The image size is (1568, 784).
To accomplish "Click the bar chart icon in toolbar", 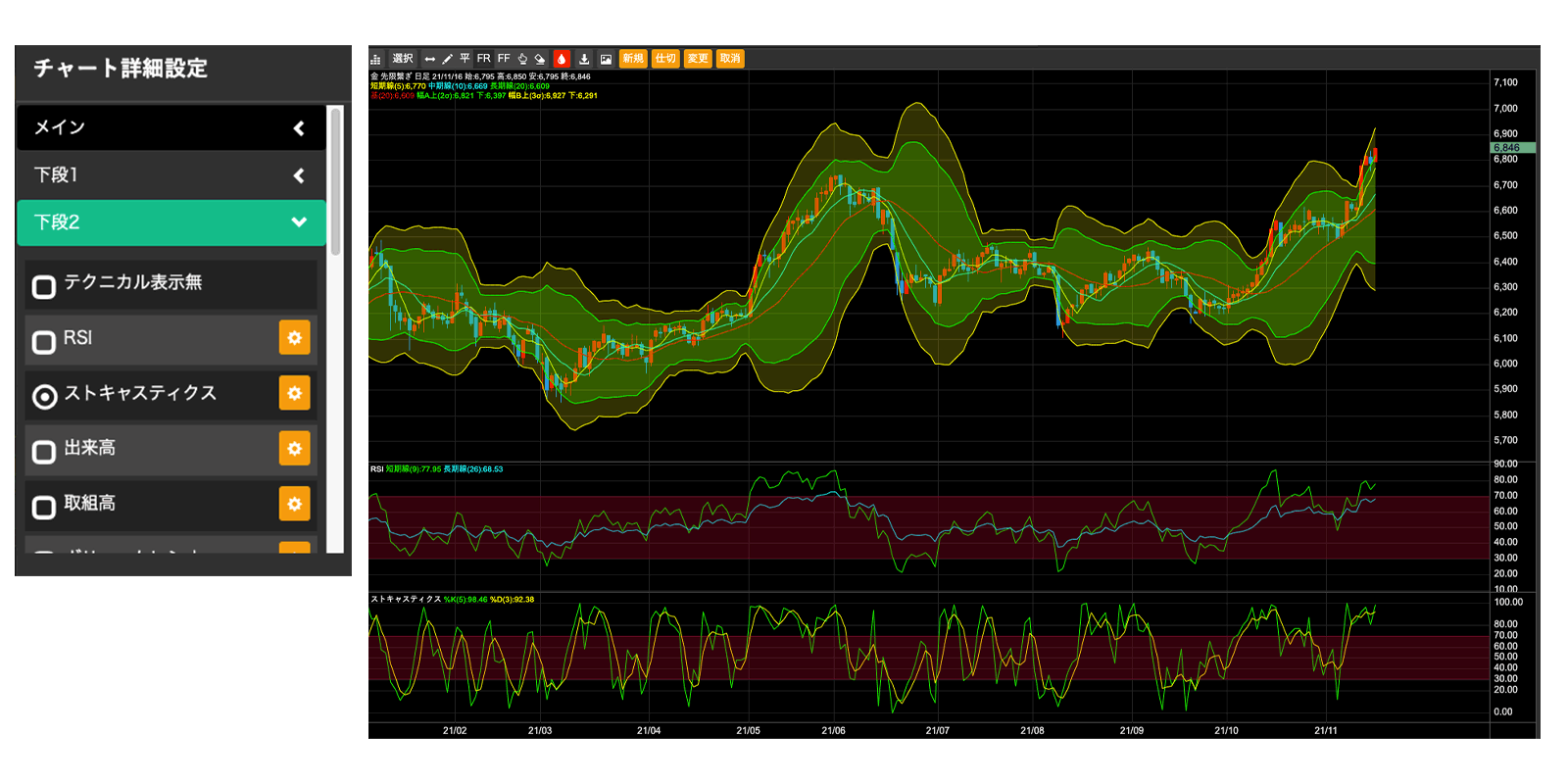I will pos(375,60).
